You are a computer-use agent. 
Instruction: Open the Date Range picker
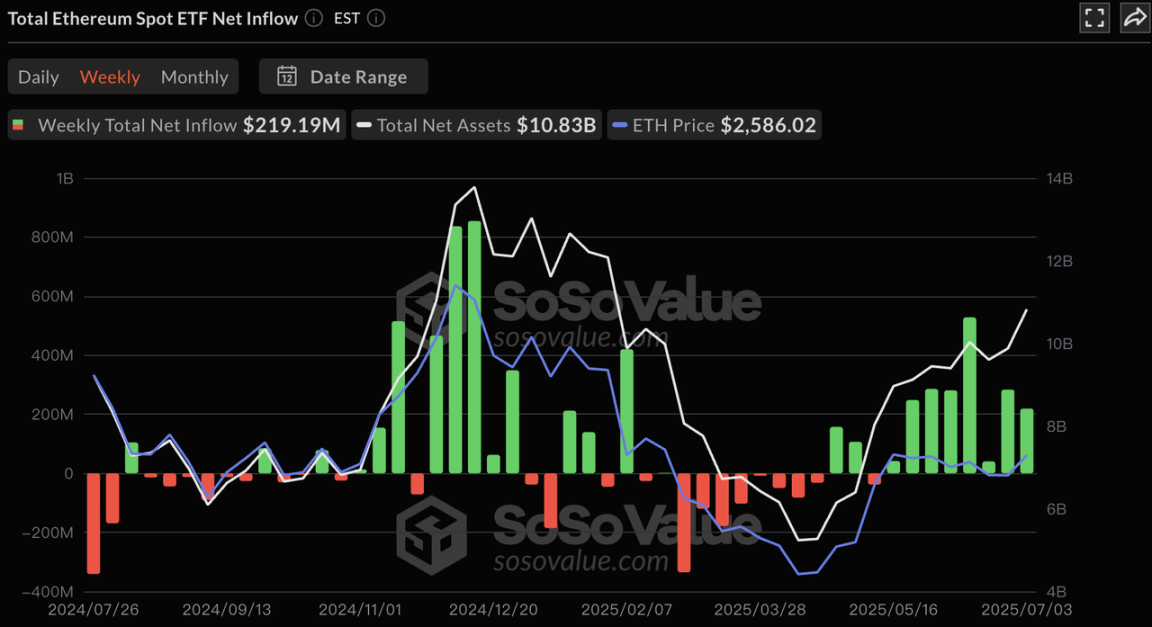(x=343, y=76)
